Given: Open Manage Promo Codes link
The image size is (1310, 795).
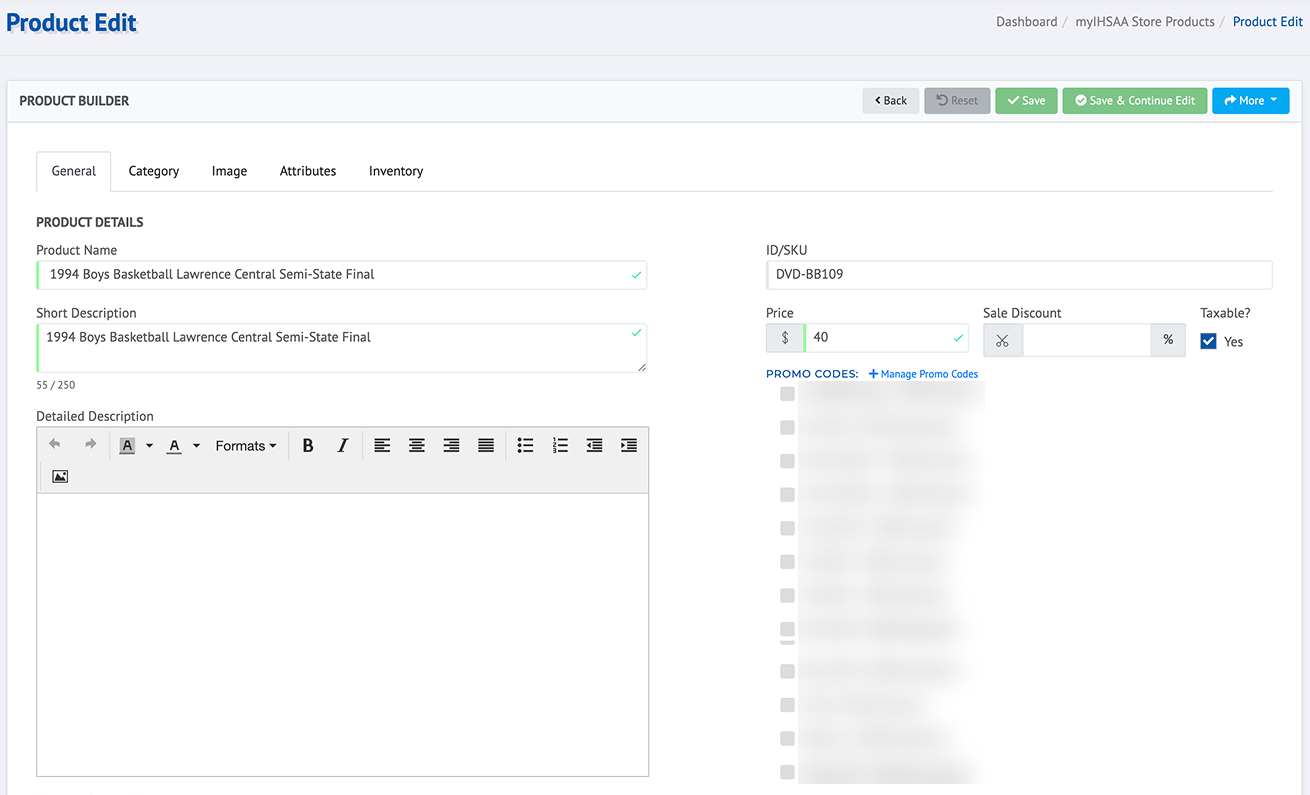Looking at the screenshot, I should (x=923, y=374).
